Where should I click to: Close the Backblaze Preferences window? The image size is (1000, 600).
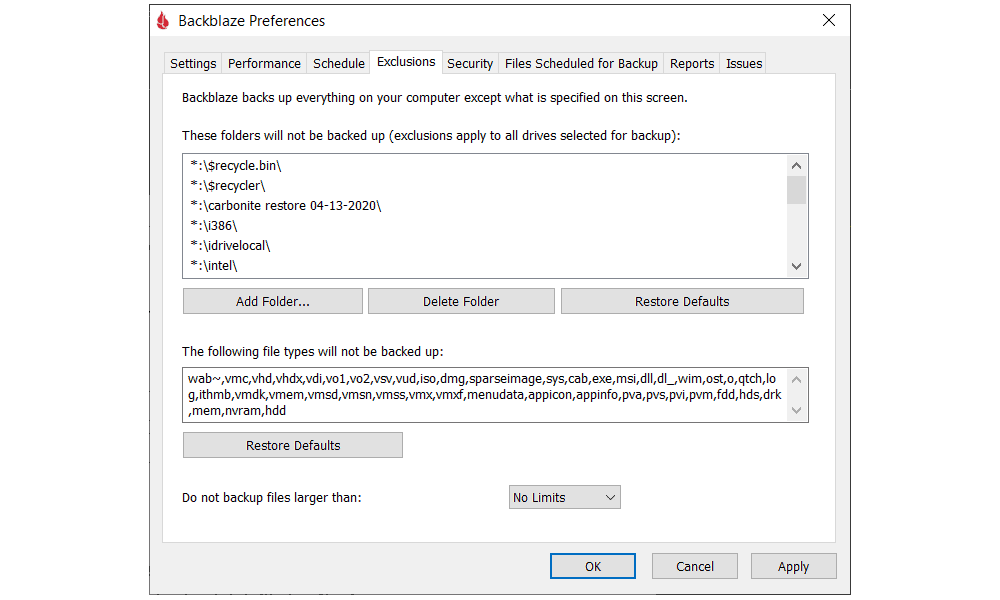[x=828, y=20]
